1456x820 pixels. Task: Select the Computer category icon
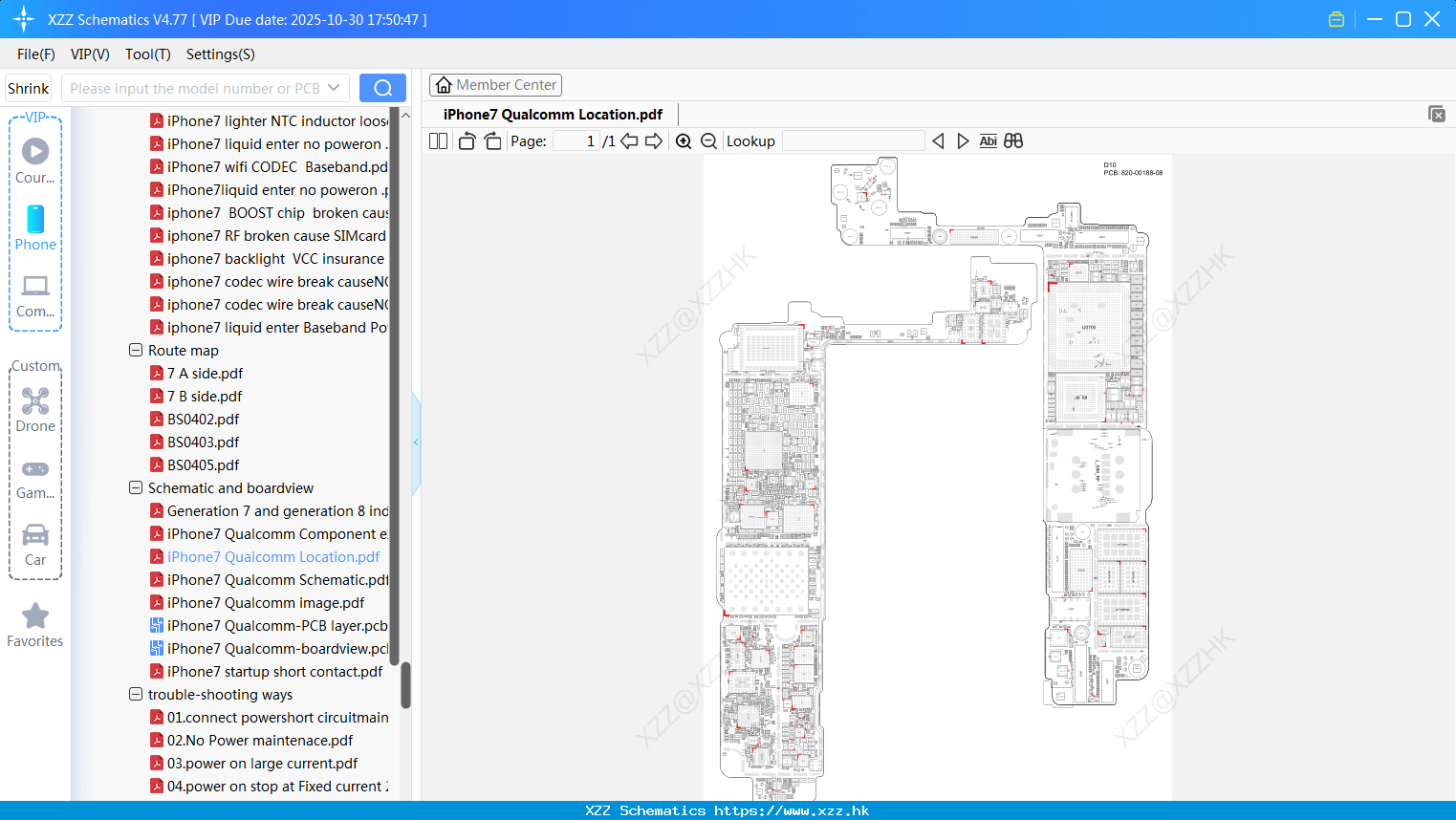coord(35,295)
